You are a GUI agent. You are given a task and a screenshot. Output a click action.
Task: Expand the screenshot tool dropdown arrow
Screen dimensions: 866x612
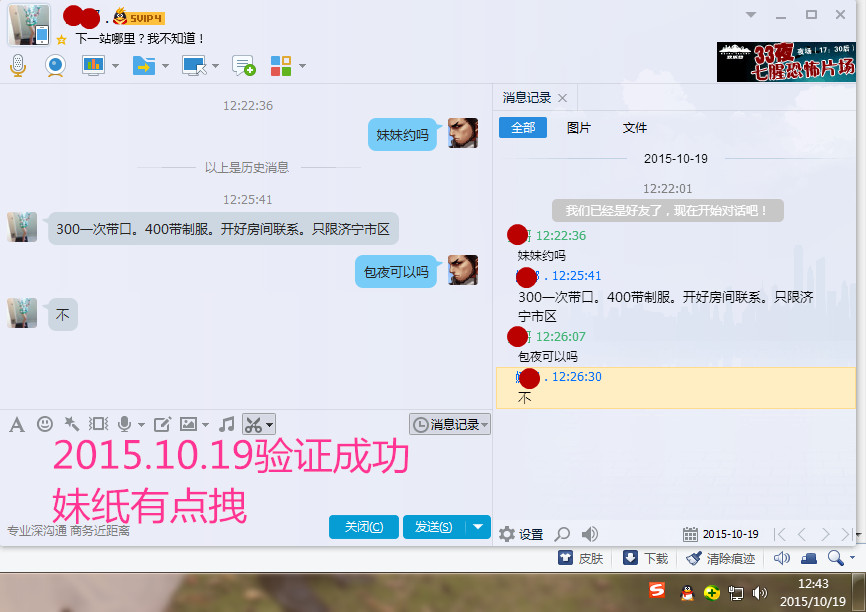tap(270, 424)
